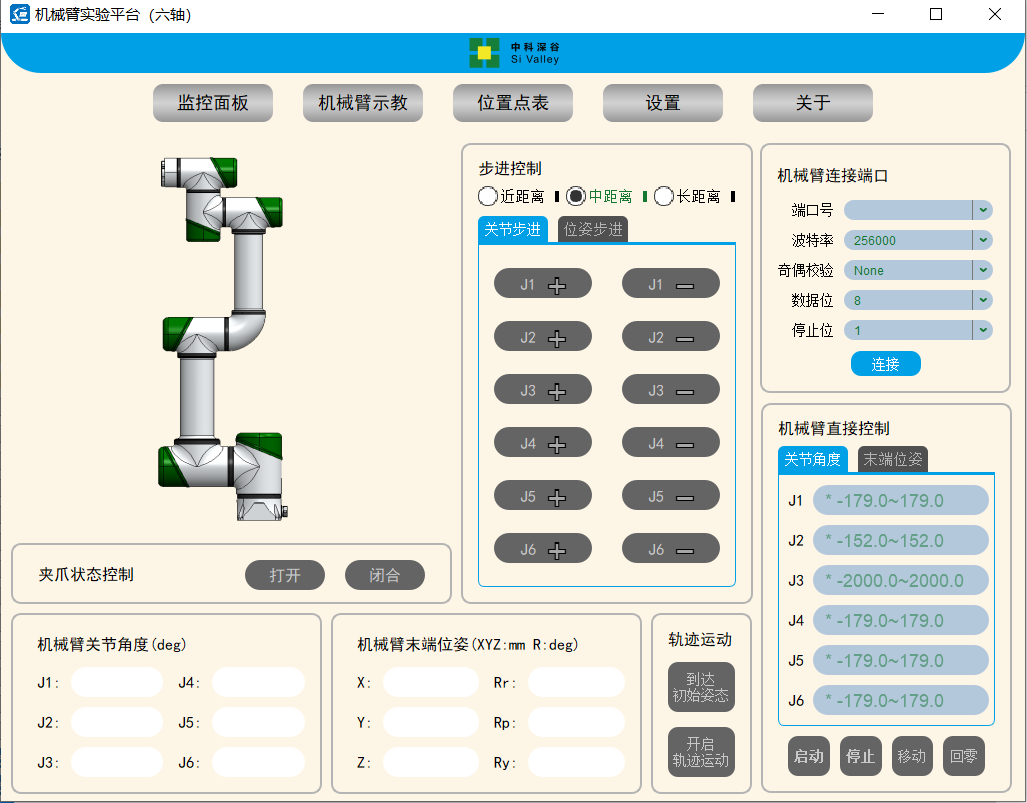
Task: Open the 位置点表 menu
Action: click(513, 103)
